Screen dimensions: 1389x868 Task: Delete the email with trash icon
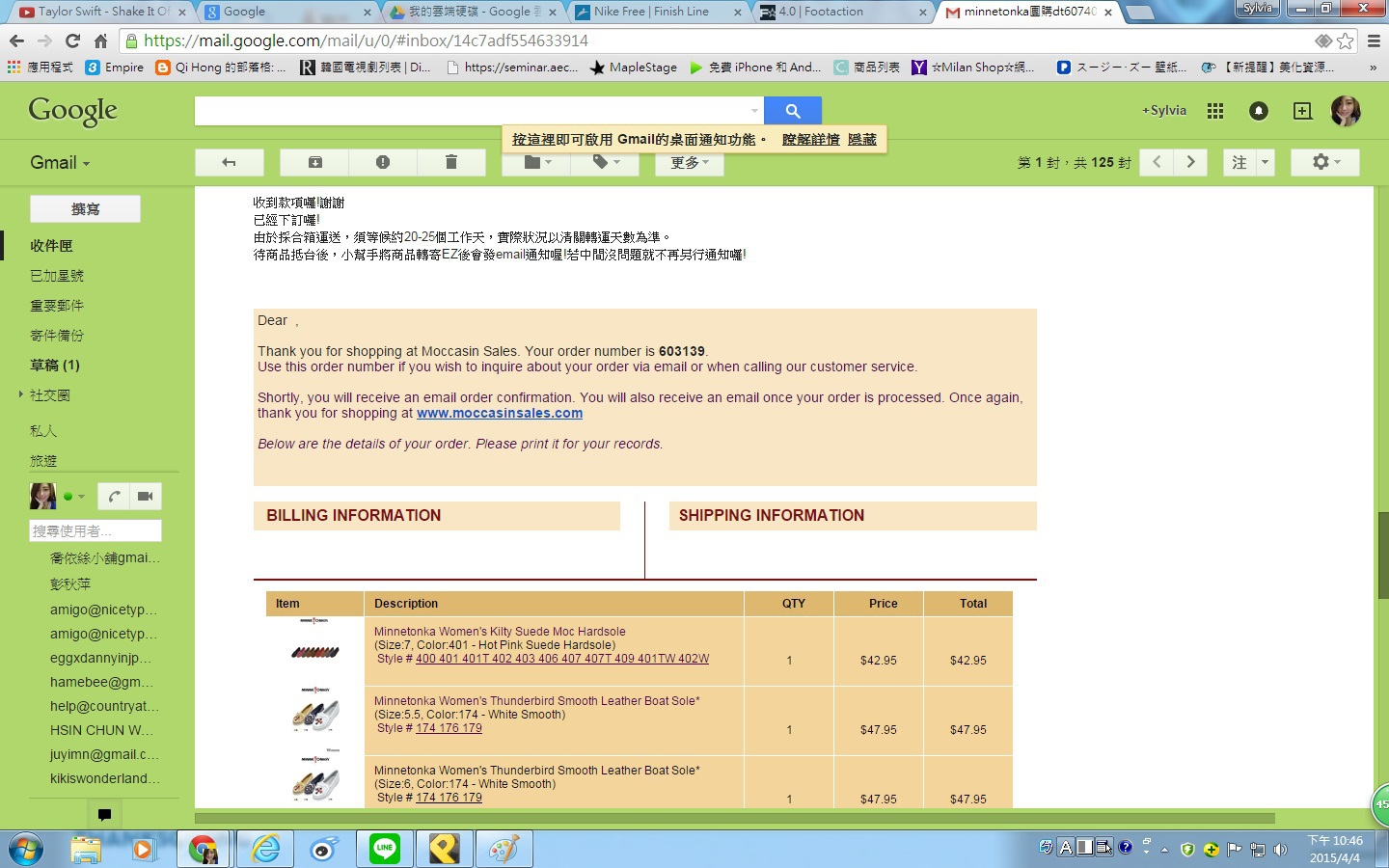(x=450, y=162)
